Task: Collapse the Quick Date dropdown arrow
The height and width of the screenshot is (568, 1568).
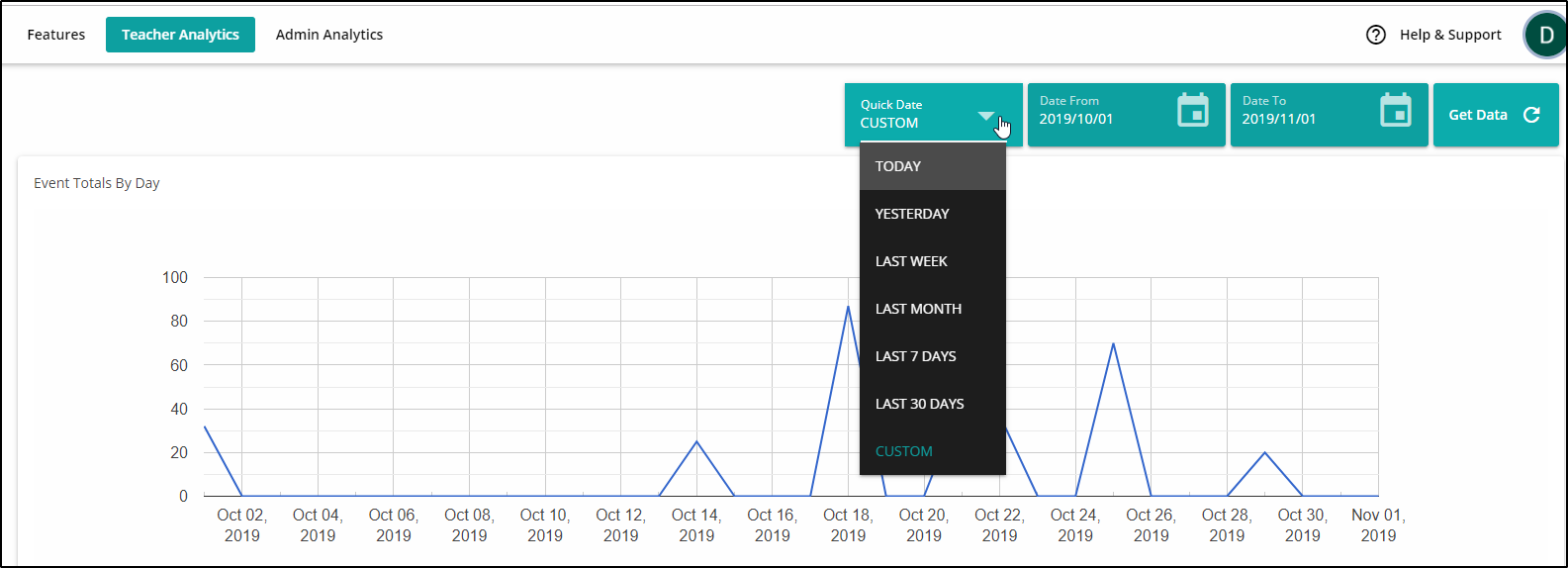Action: point(986,116)
